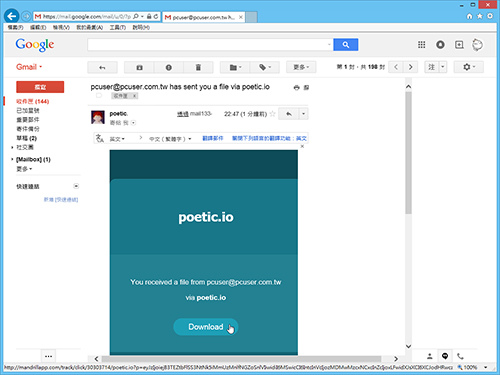Show recipient details dropdown arrow
The width and height of the screenshot is (500, 375).
click(x=133, y=123)
